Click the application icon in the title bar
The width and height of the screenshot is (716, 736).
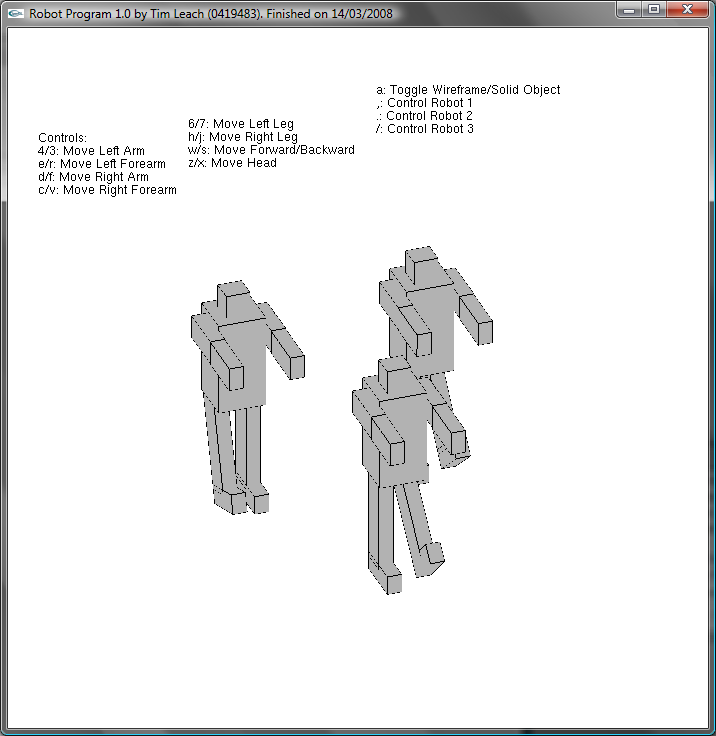15,13
